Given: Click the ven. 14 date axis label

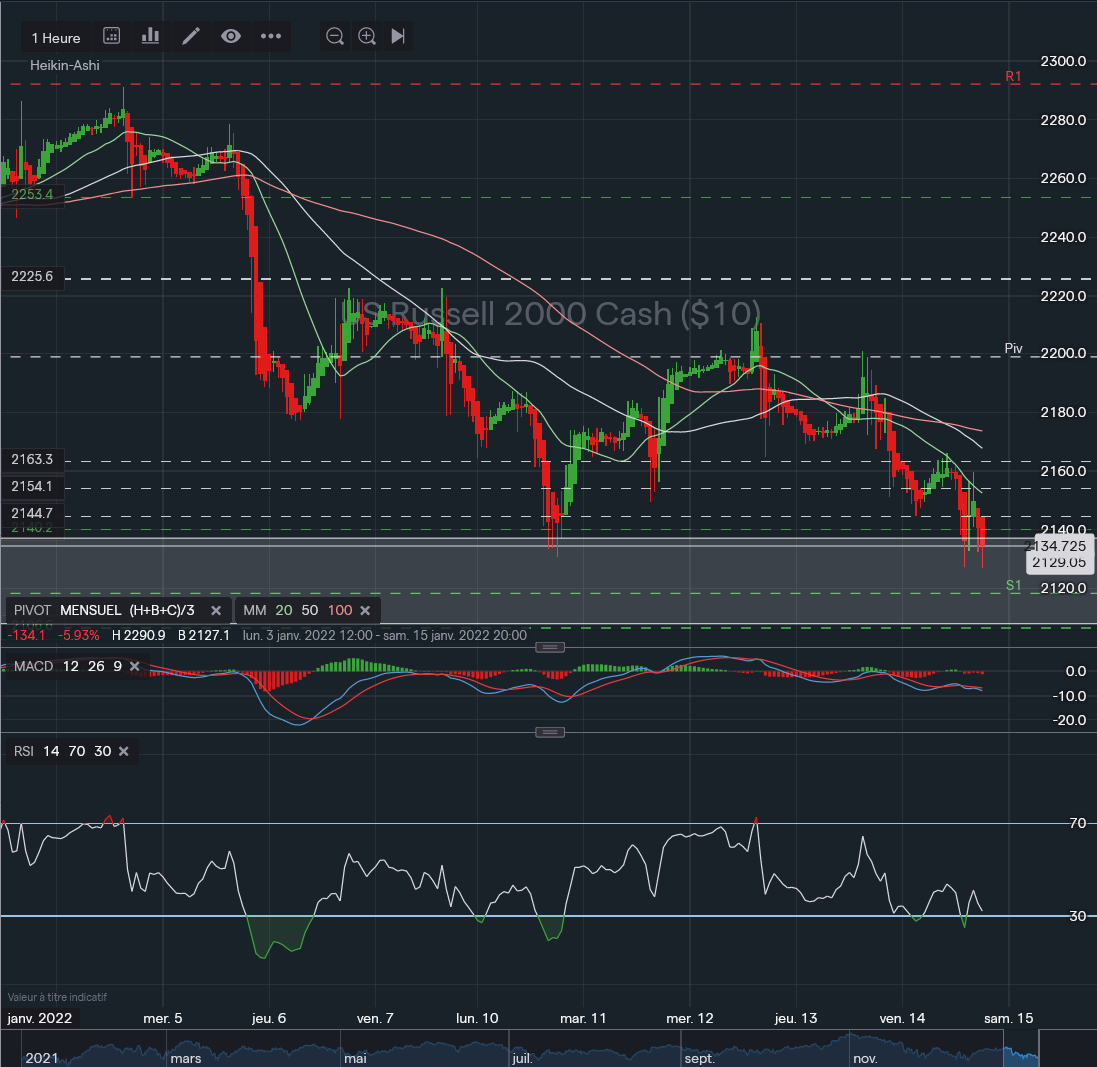Looking at the screenshot, I should pos(903,1018).
